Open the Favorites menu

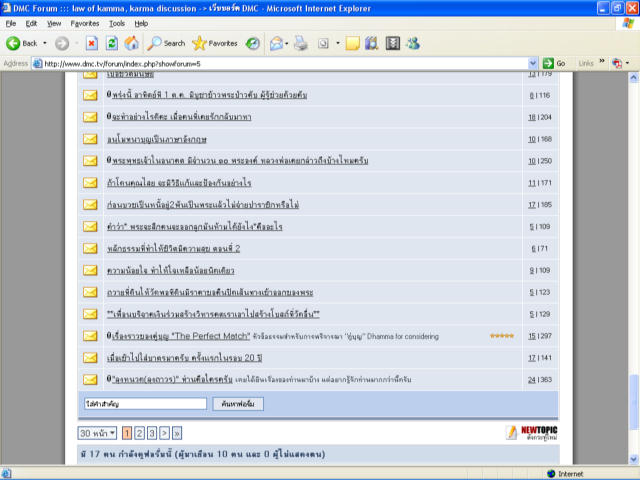point(84,22)
